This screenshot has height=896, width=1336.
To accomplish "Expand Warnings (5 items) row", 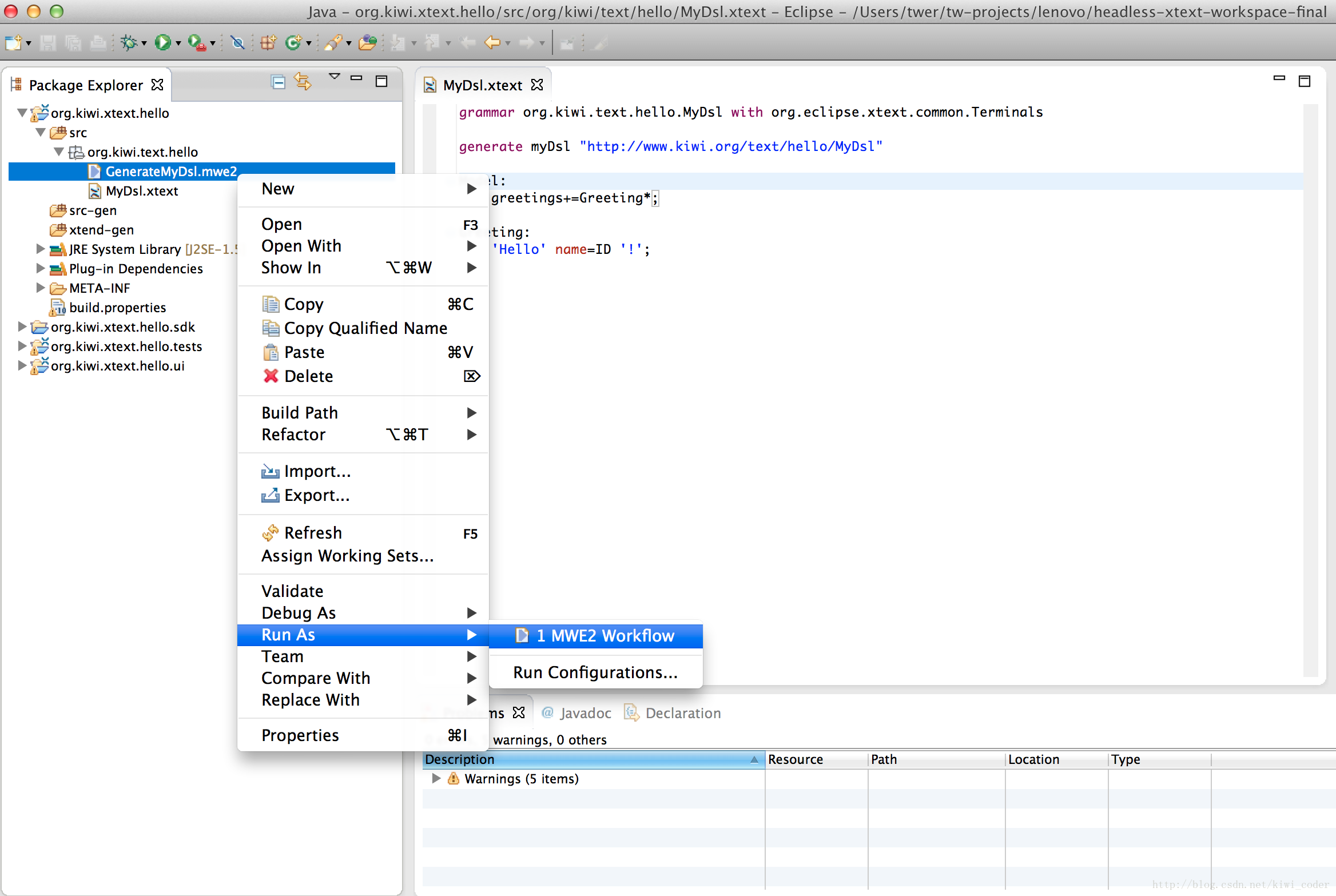I will coord(436,779).
